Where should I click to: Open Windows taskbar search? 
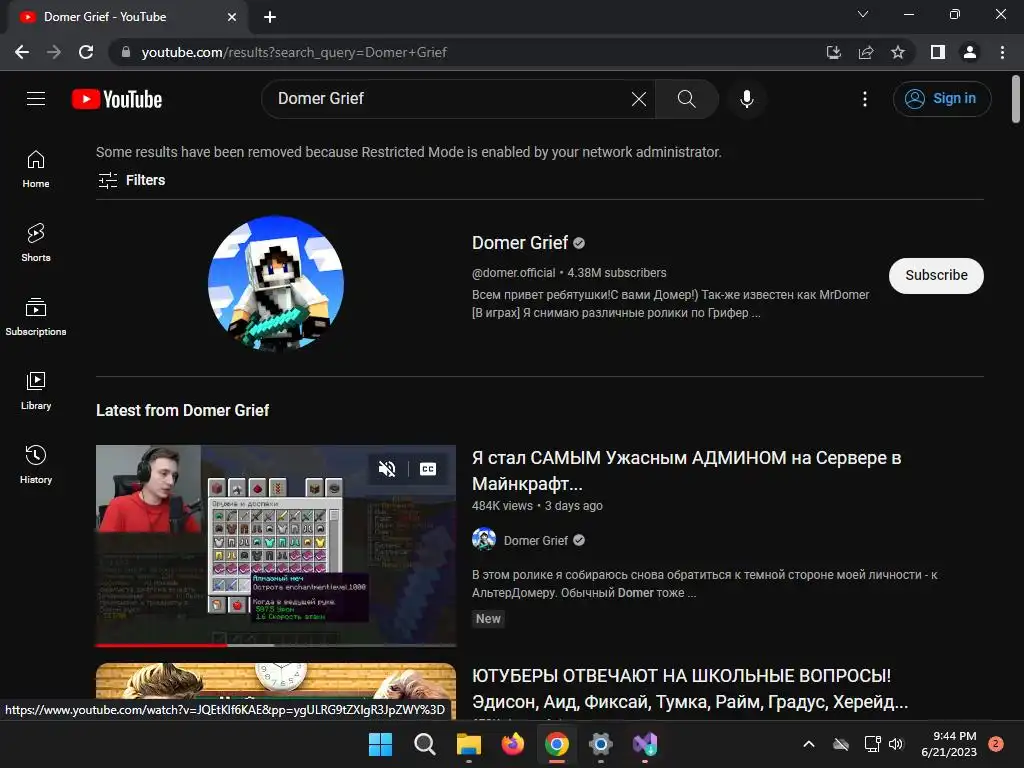click(x=424, y=744)
